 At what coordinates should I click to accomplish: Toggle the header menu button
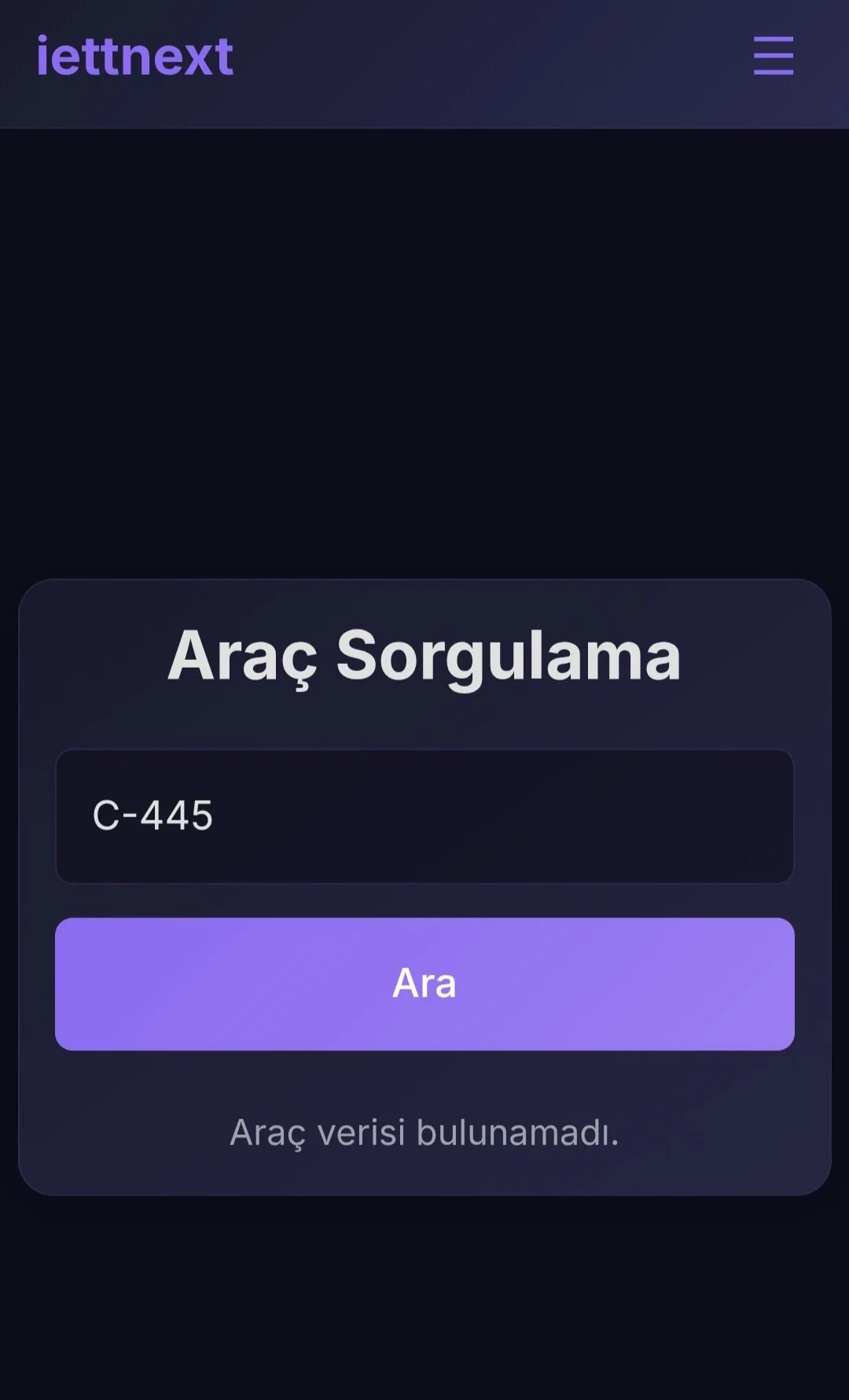coord(773,56)
